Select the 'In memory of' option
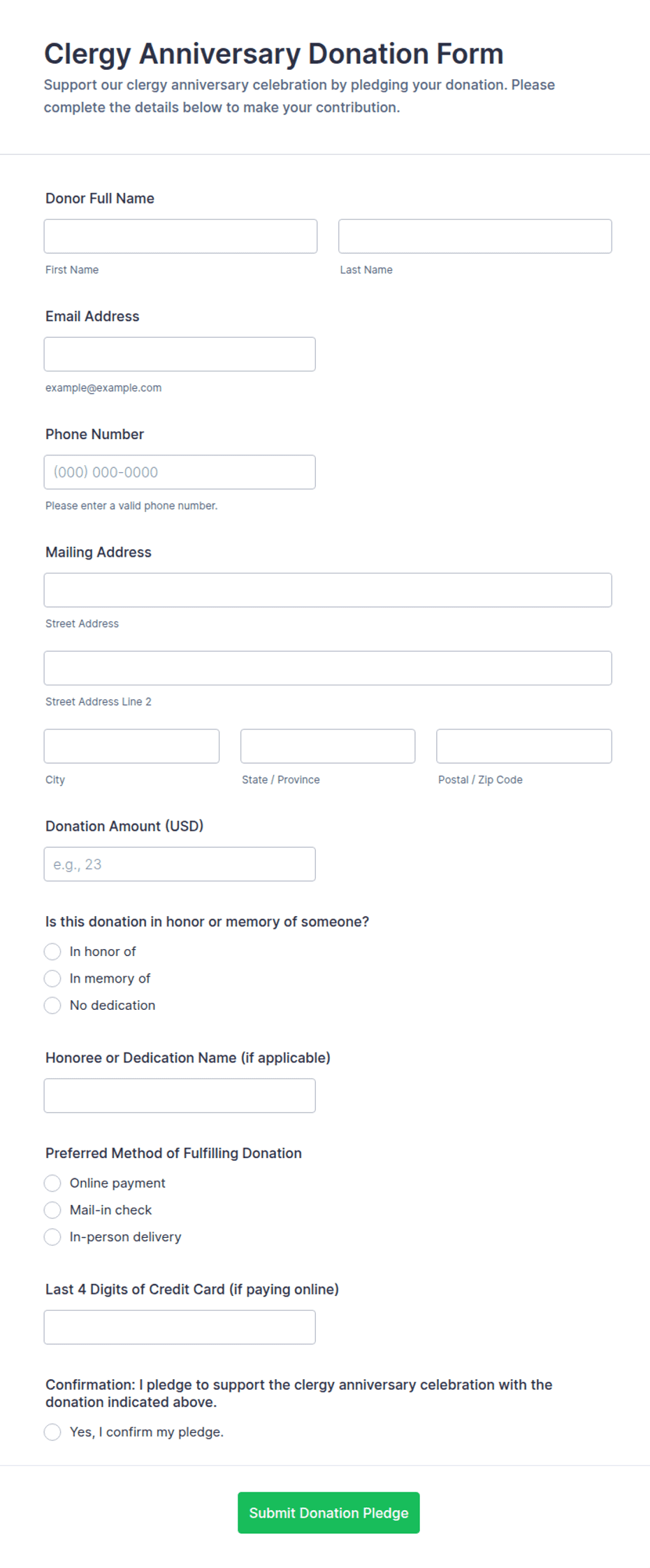The width and height of the screenshot is (650, 1568). [52, 978]
